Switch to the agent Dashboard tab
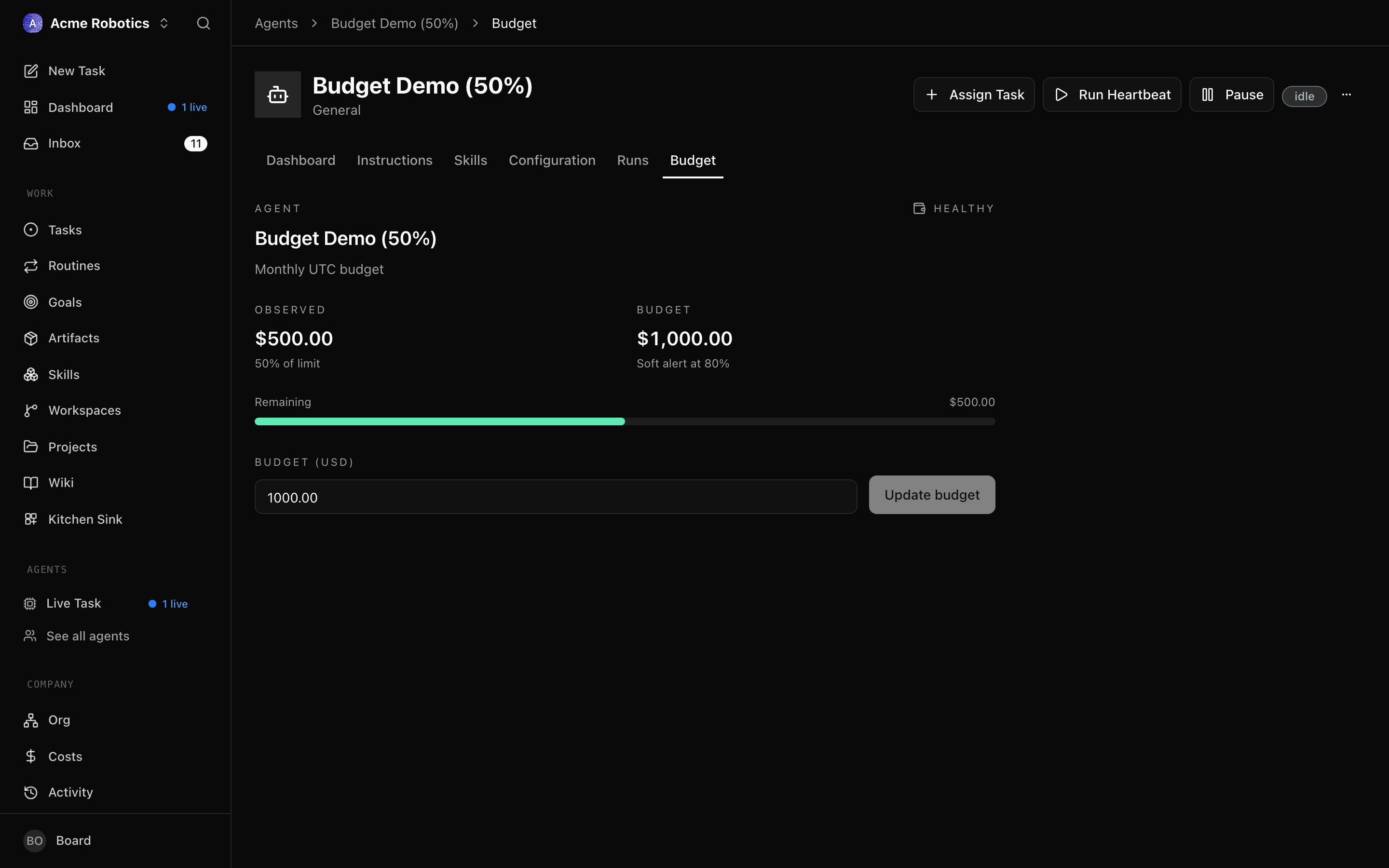1389x868 pixels. point(301,160)
